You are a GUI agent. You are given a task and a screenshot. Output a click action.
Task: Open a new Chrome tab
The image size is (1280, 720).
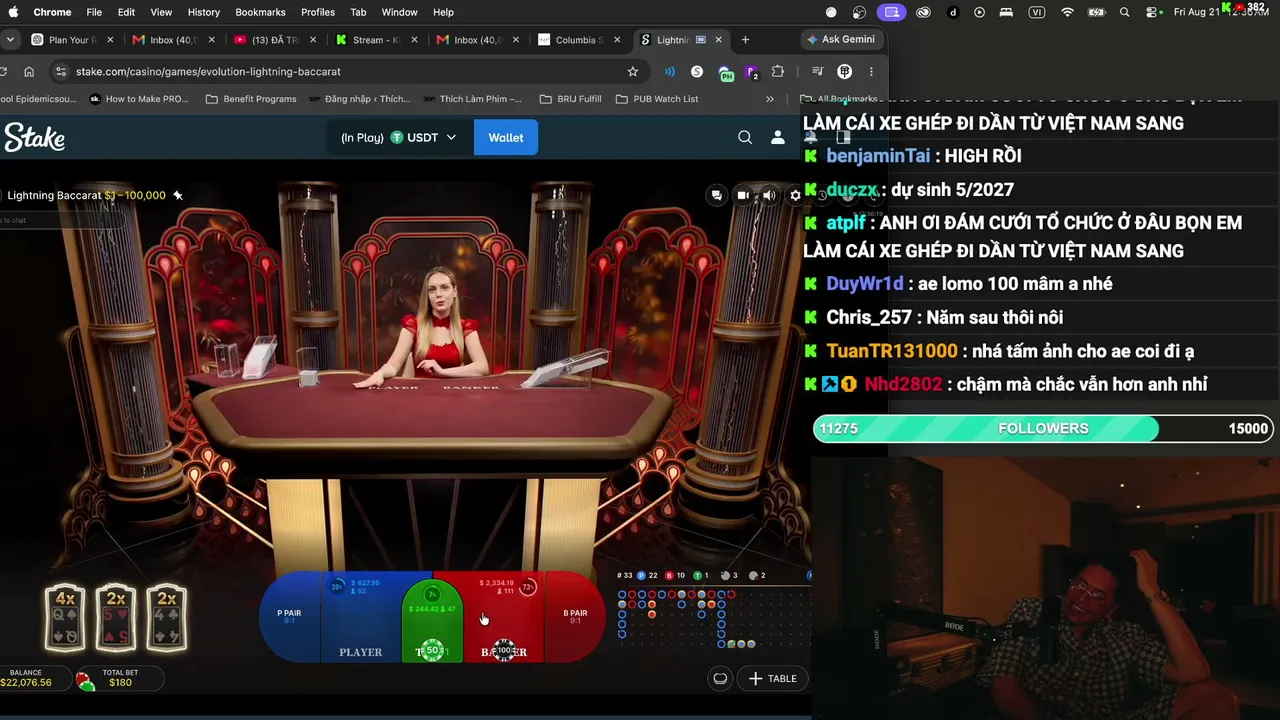pos(745,40)
